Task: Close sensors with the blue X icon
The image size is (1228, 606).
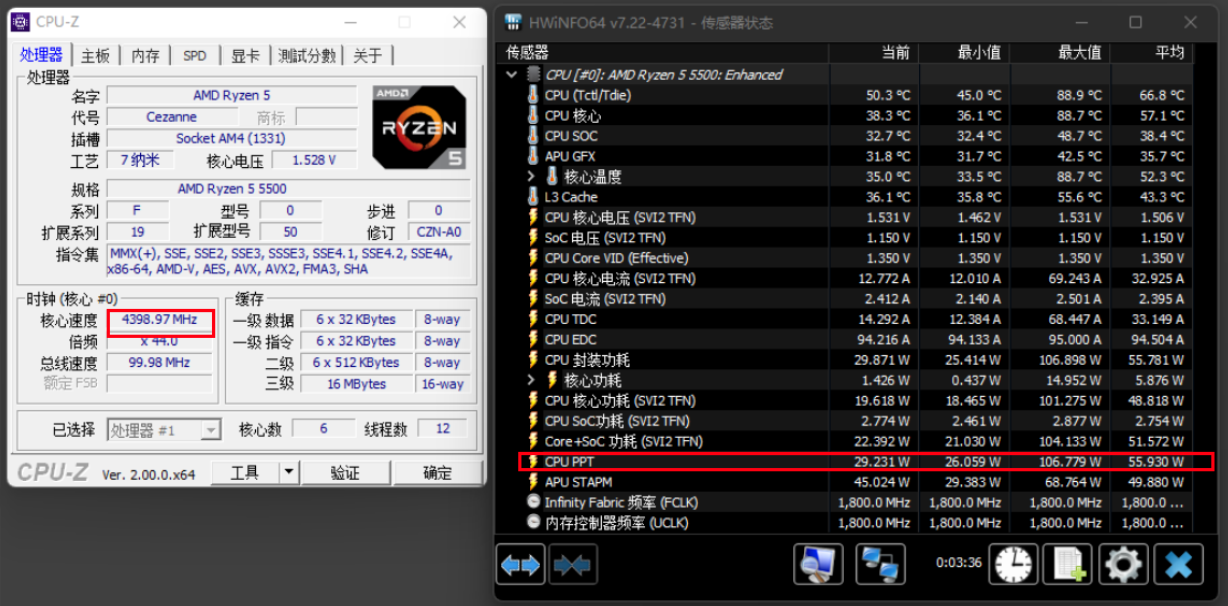Action: coord(1178,565)
